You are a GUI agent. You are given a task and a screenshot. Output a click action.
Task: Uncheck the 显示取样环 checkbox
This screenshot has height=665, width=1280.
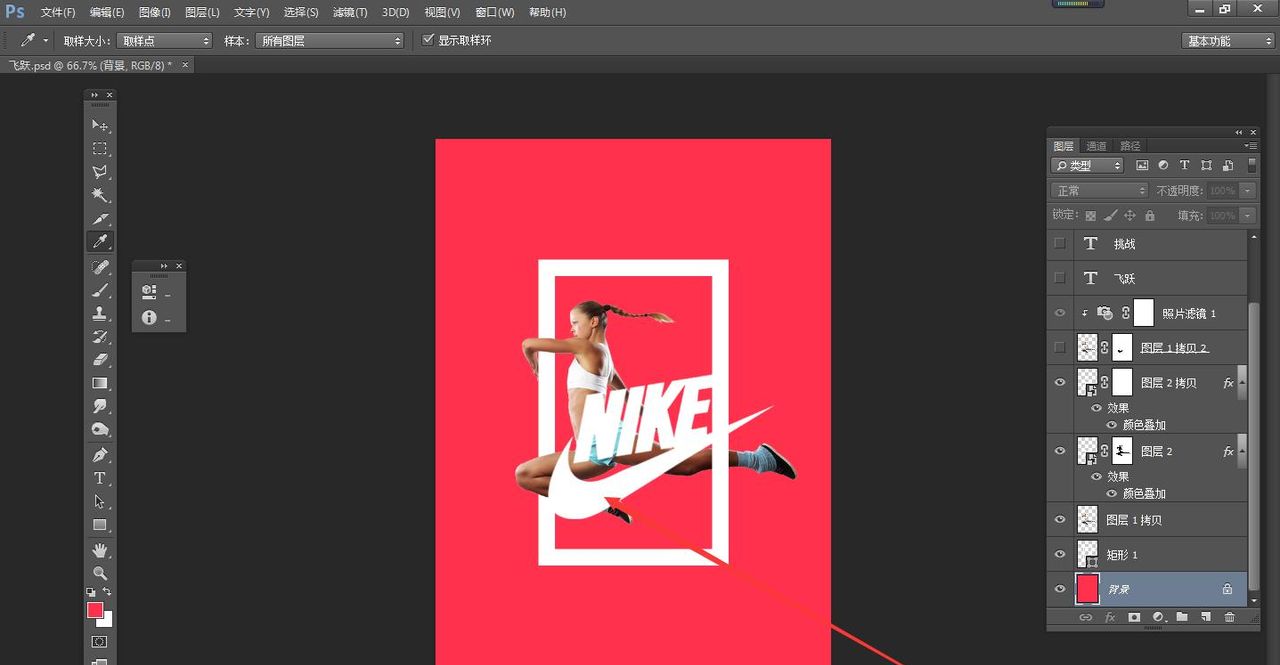(428, 40)
